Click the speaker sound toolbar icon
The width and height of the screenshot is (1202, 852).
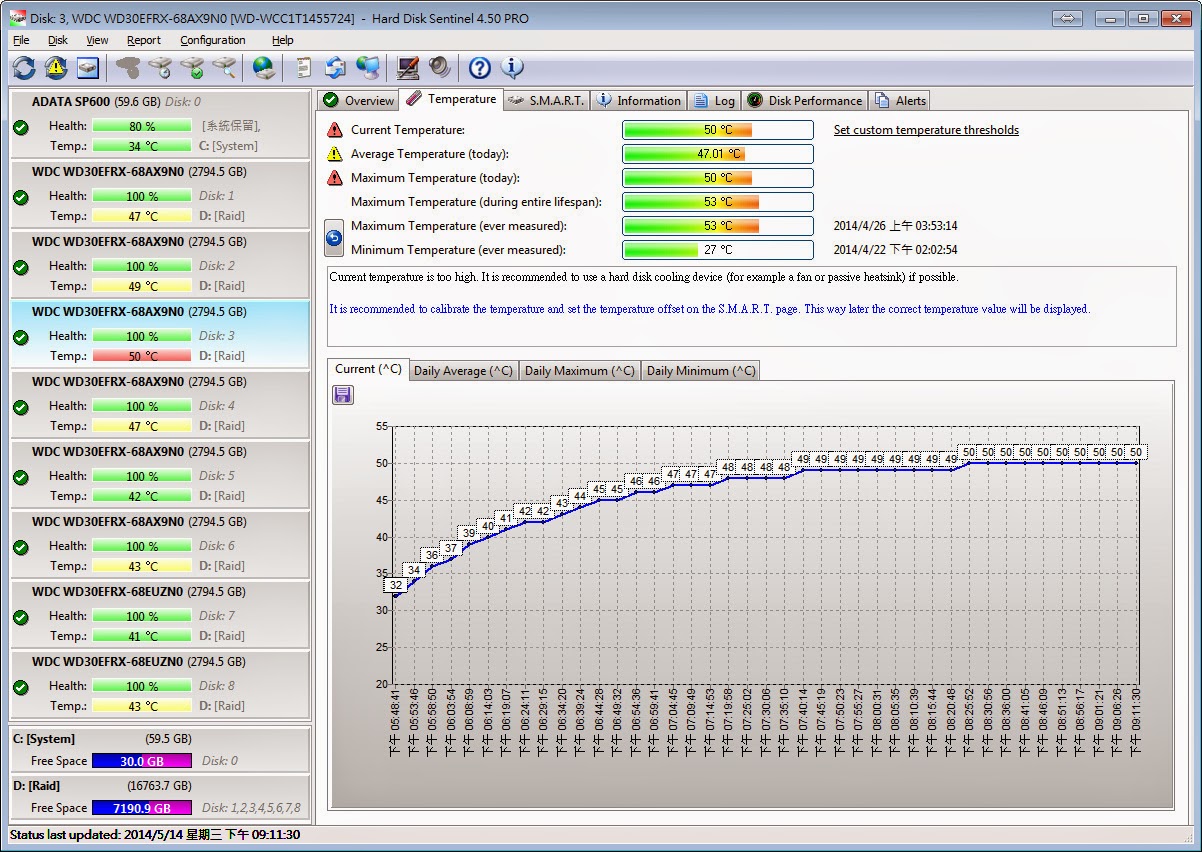(439, 68)
